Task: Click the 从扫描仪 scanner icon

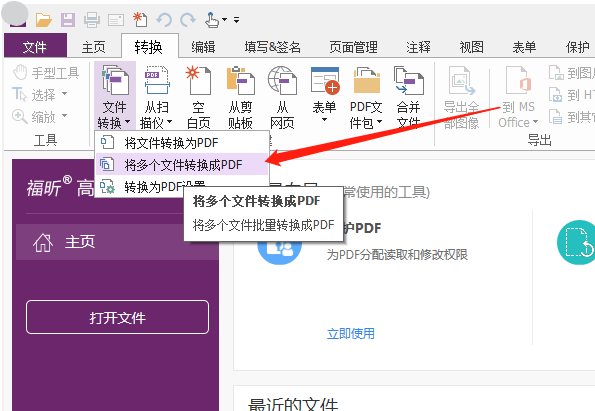Action: click(x=157, y=80)
